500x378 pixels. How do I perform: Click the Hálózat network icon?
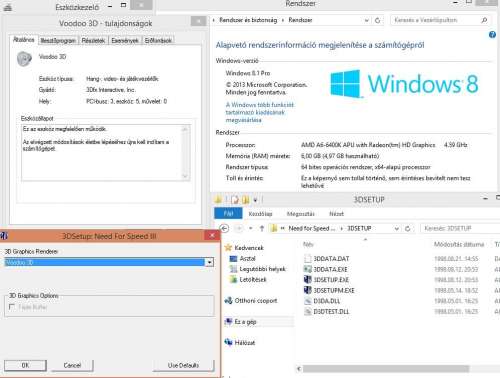click(228, 342)
